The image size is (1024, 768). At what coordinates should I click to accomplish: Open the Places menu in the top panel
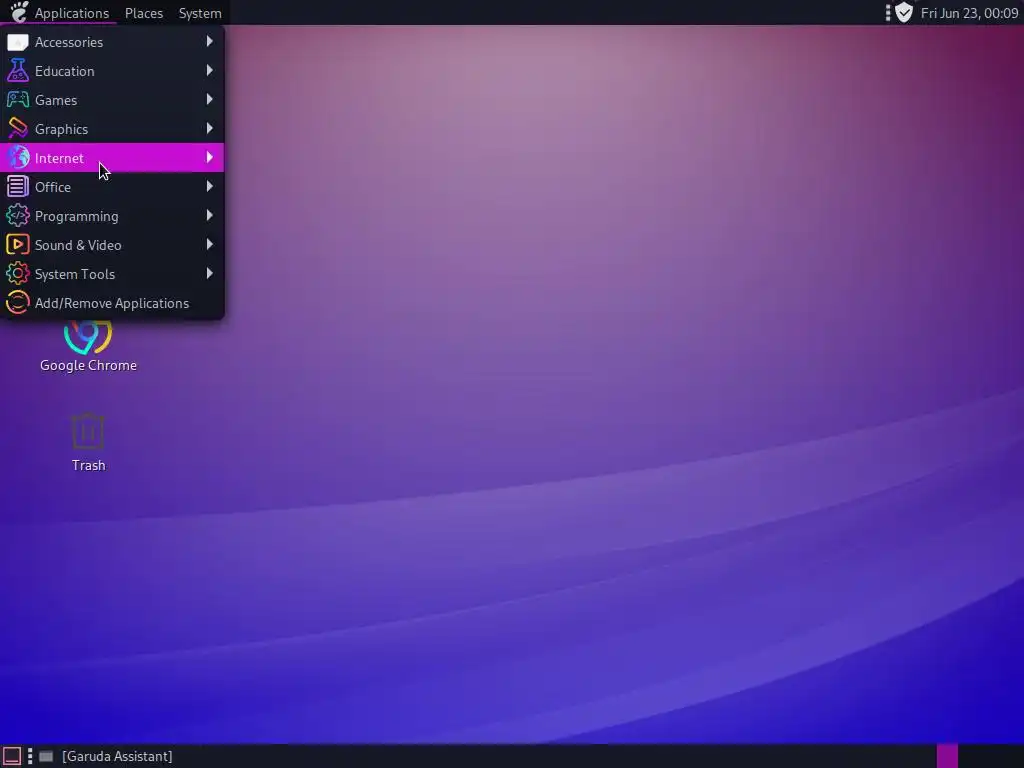[x=144, y=13]
